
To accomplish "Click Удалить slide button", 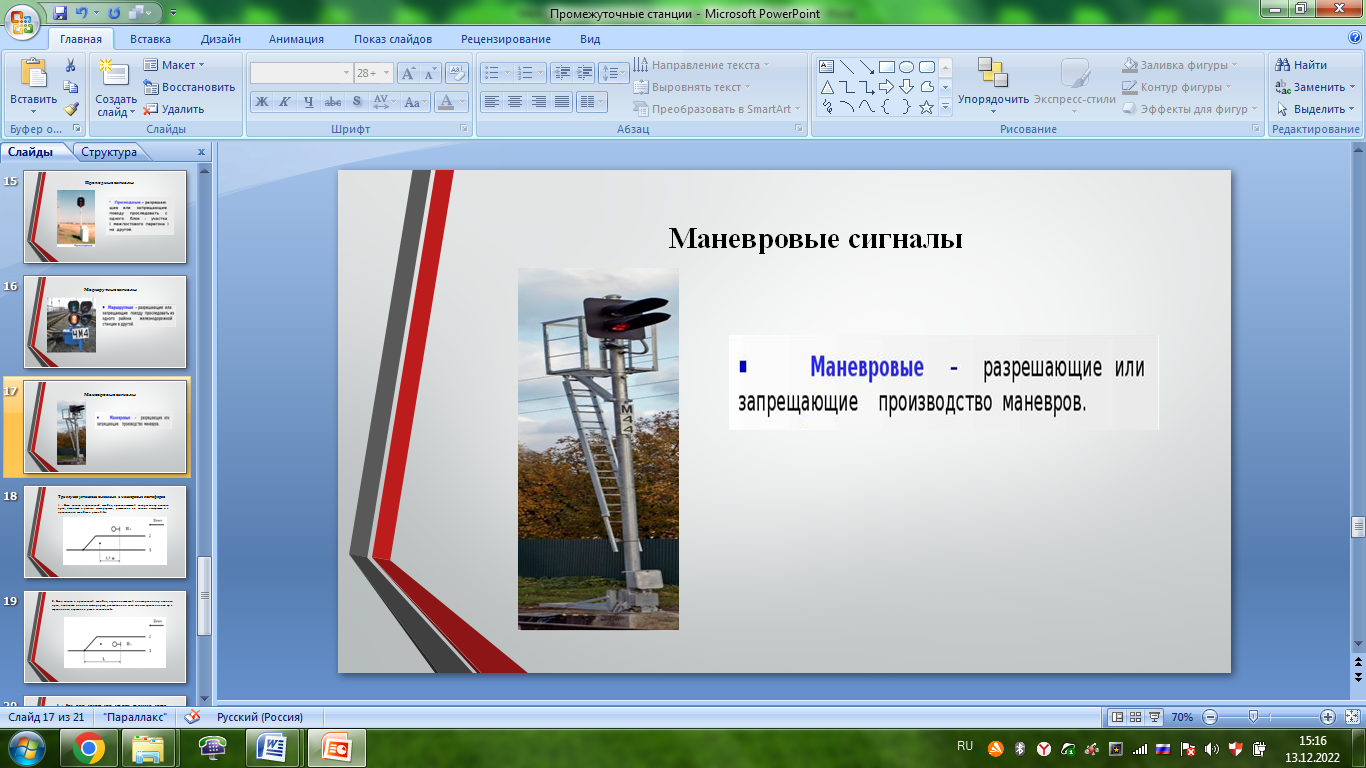I will (x=174, y=109).
